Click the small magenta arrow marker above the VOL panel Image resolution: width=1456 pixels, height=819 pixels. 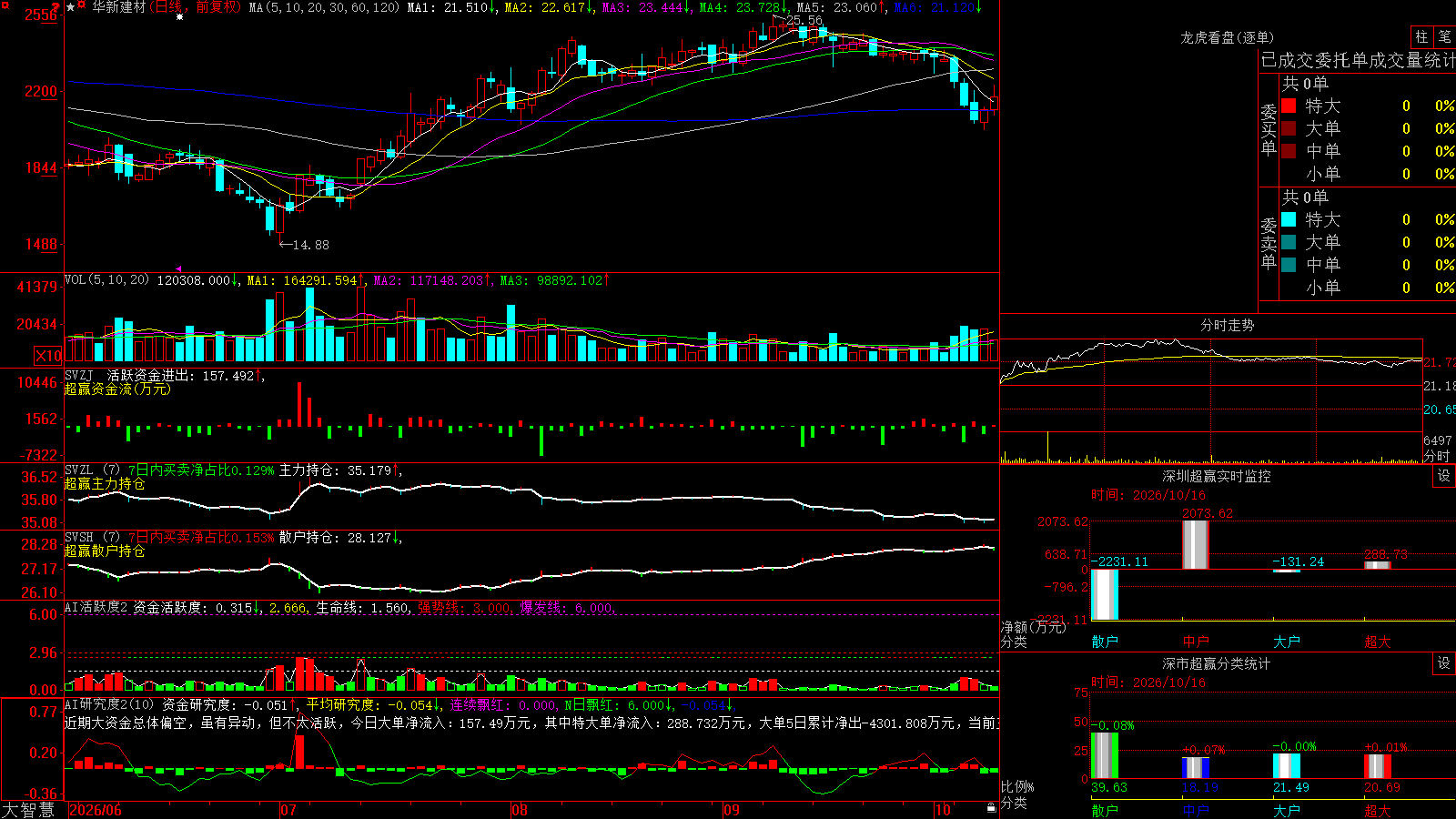(179, 268)
